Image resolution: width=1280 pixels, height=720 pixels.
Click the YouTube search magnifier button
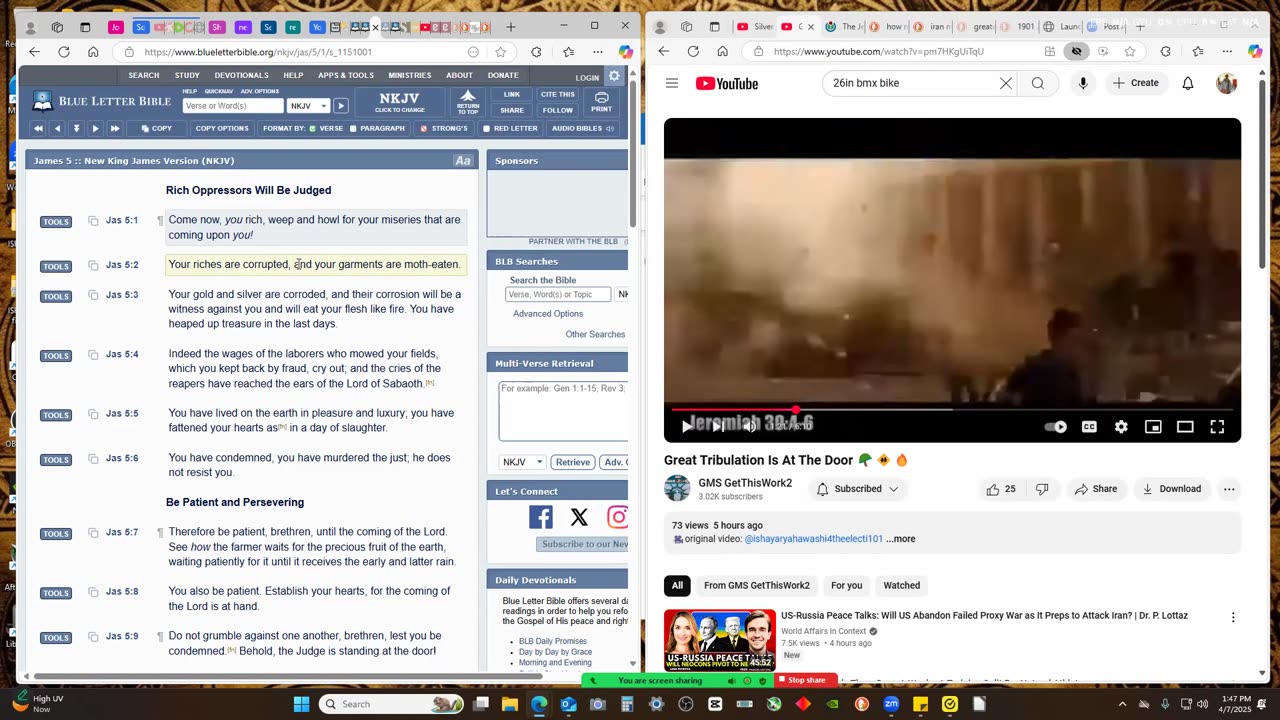pos(1038,83)
